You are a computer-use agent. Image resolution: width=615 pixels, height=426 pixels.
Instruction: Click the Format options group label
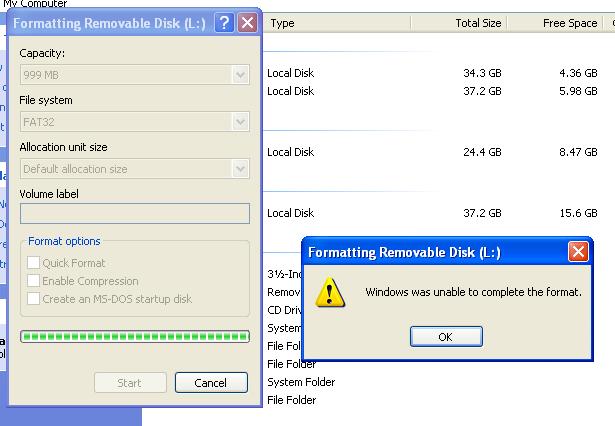click(64, 241)
